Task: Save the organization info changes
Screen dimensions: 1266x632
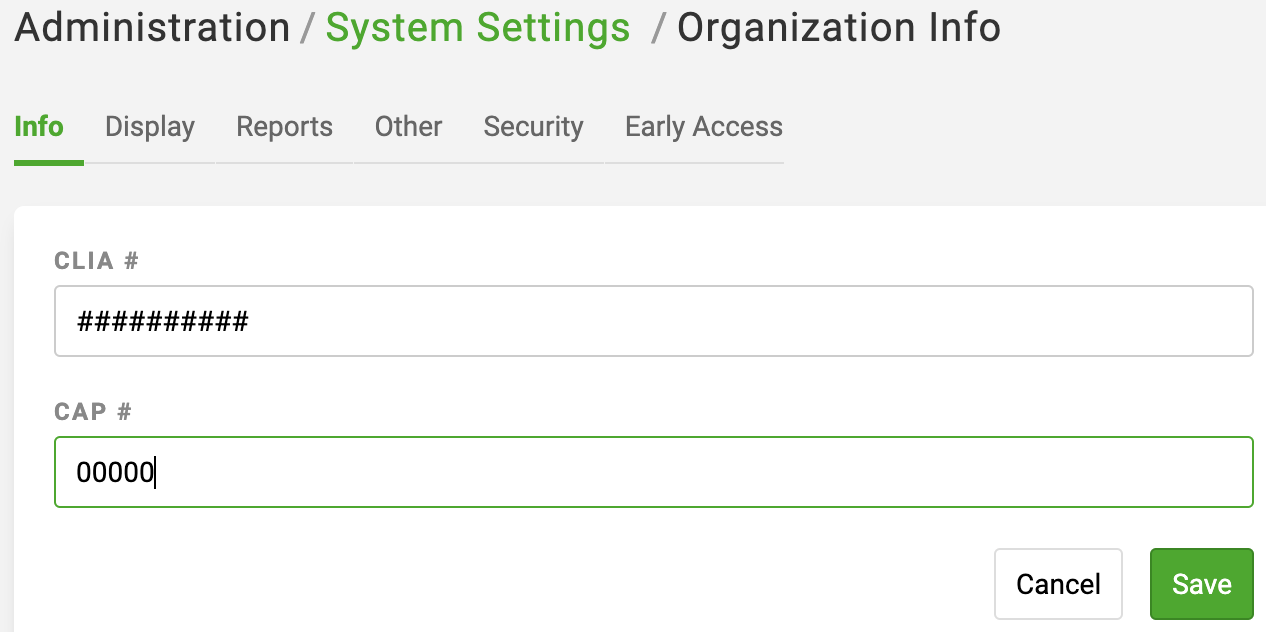Action: [x=1201, y=584]
